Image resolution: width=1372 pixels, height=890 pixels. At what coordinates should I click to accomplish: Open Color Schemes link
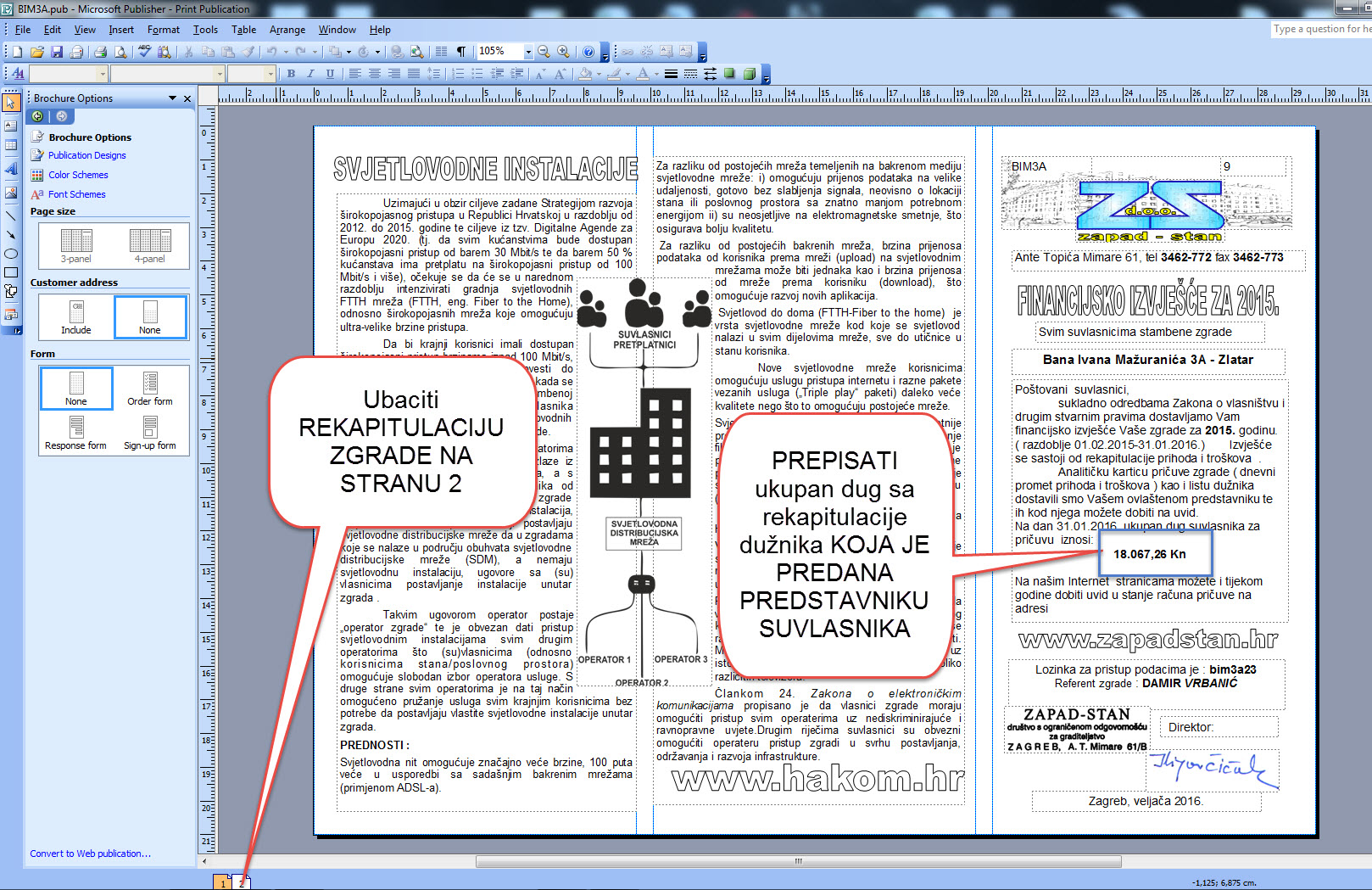click(x=78, y=176)
